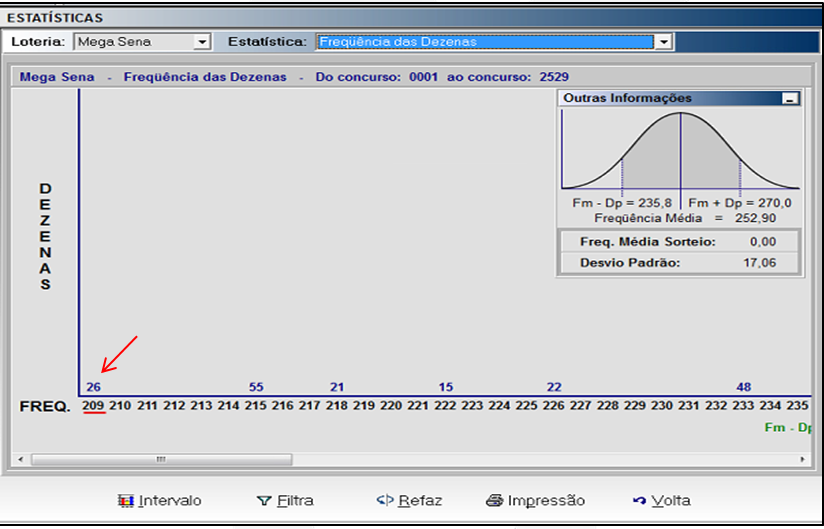Click frequency value 222 on axis

pos(445,406)
